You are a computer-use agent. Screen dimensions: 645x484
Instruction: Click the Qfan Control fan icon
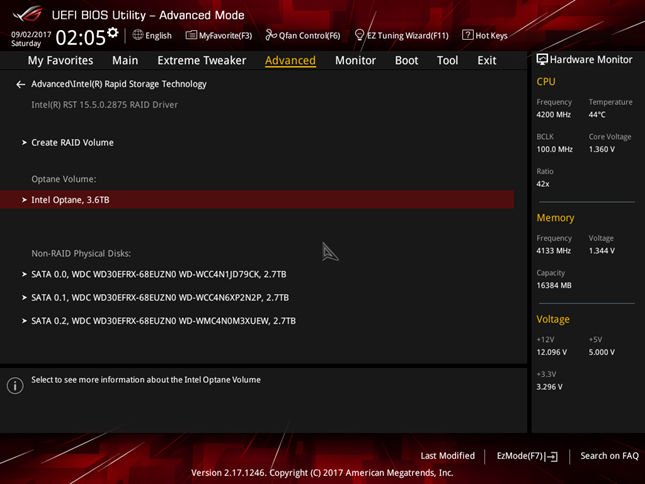coord(271,35)
